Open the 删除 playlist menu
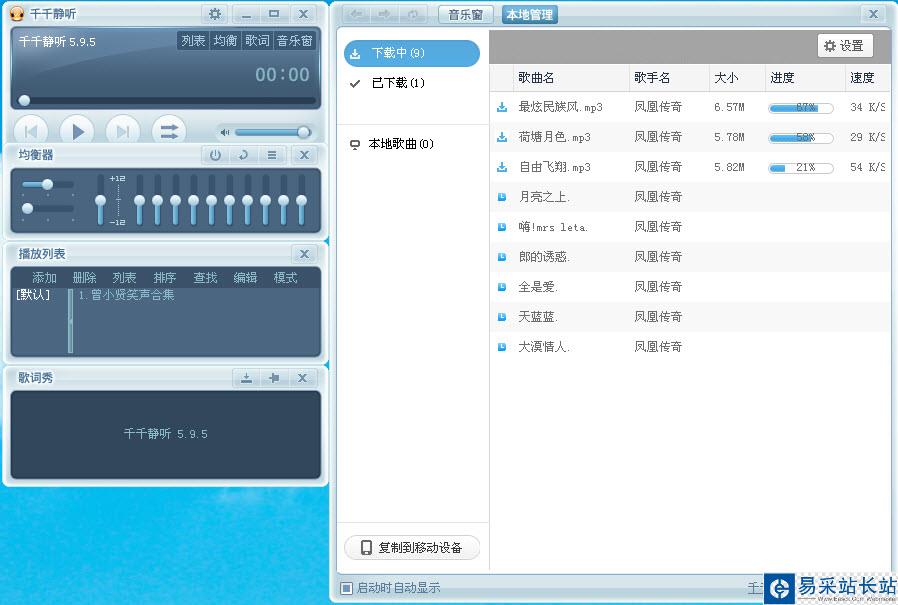898x605 pixels. pos(84,278)
